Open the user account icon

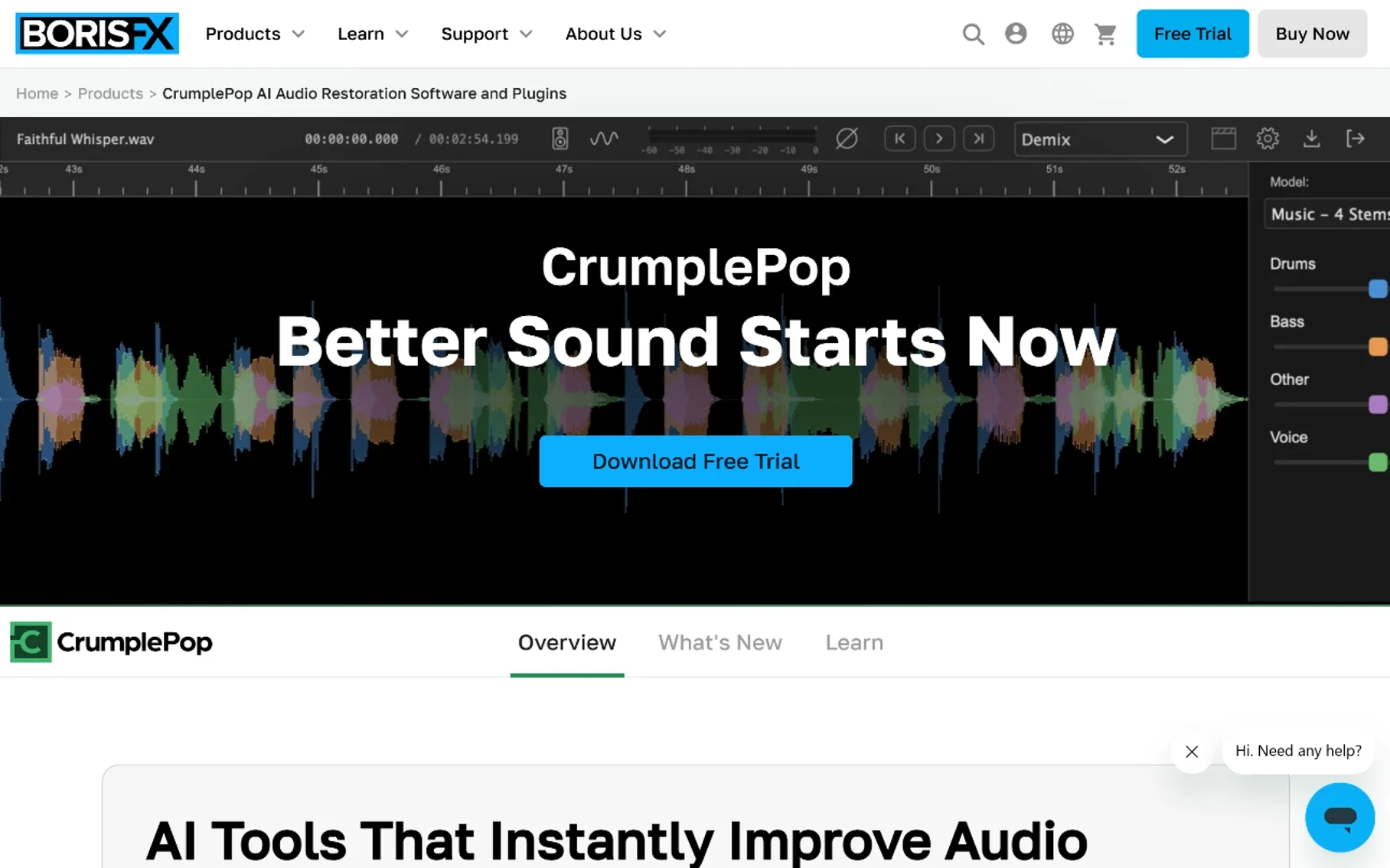(x=1016, y=34)
